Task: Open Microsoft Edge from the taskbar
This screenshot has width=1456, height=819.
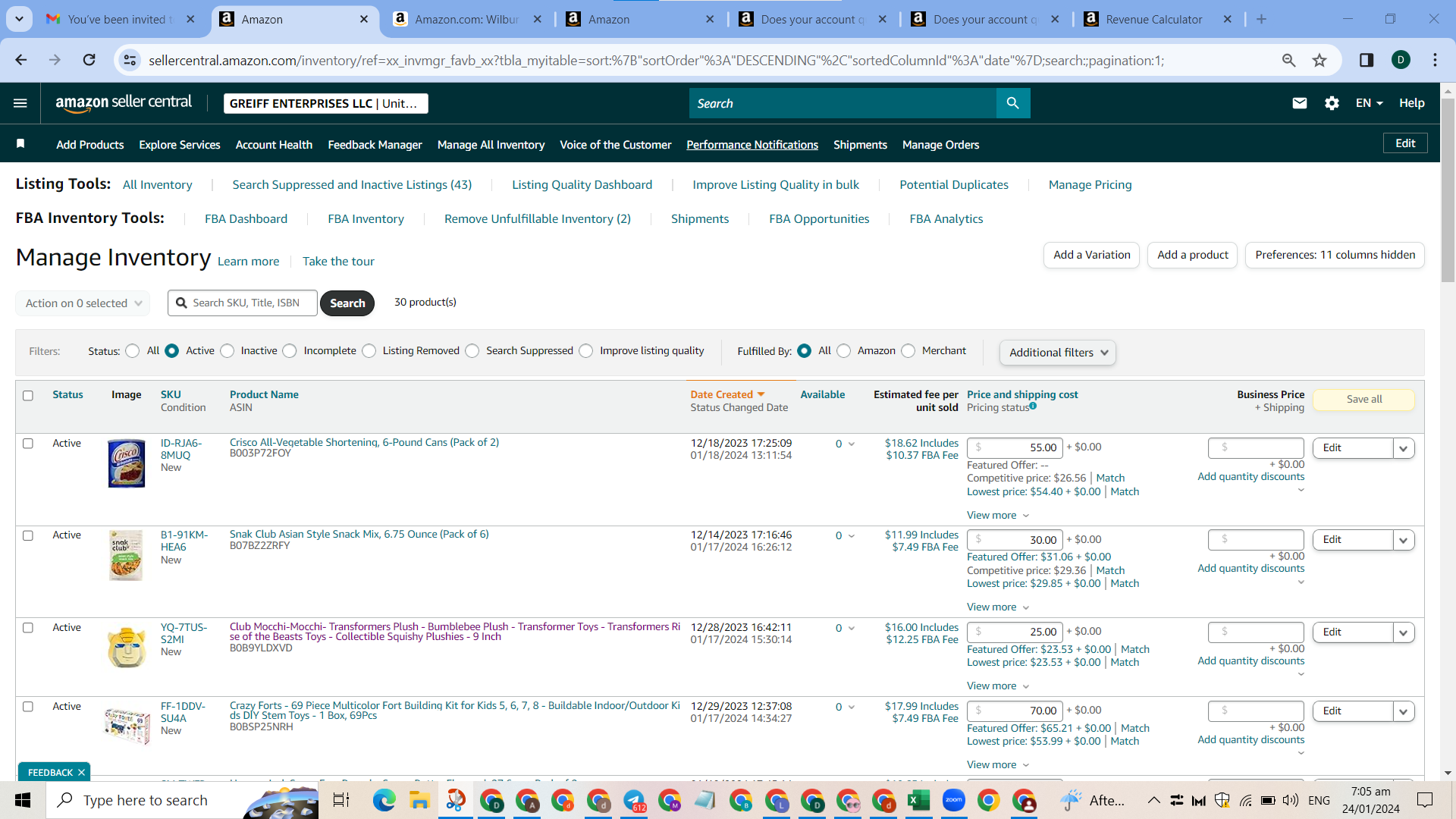Action: pos(384,800)
